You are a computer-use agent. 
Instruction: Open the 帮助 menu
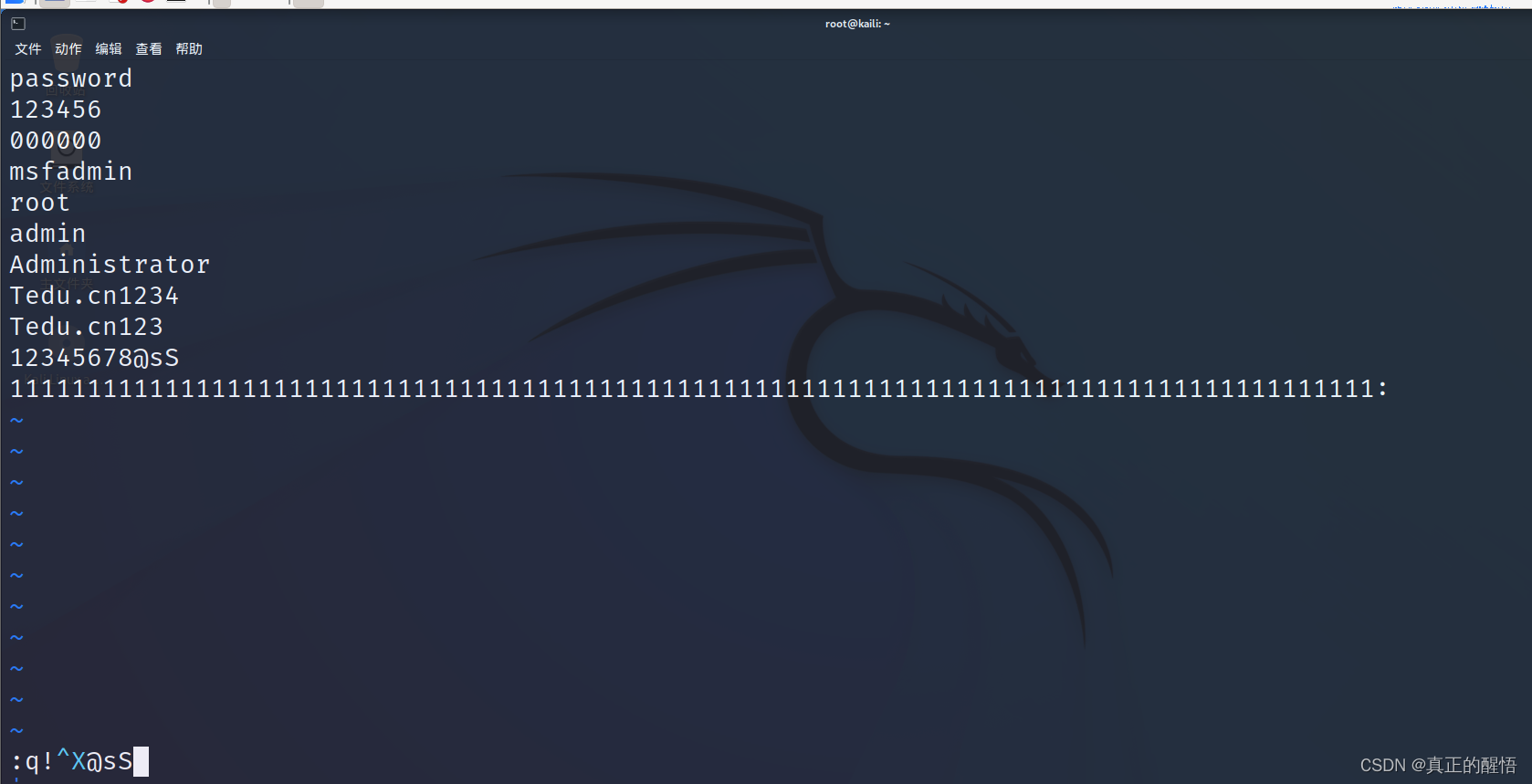click(x=189, y=49)
